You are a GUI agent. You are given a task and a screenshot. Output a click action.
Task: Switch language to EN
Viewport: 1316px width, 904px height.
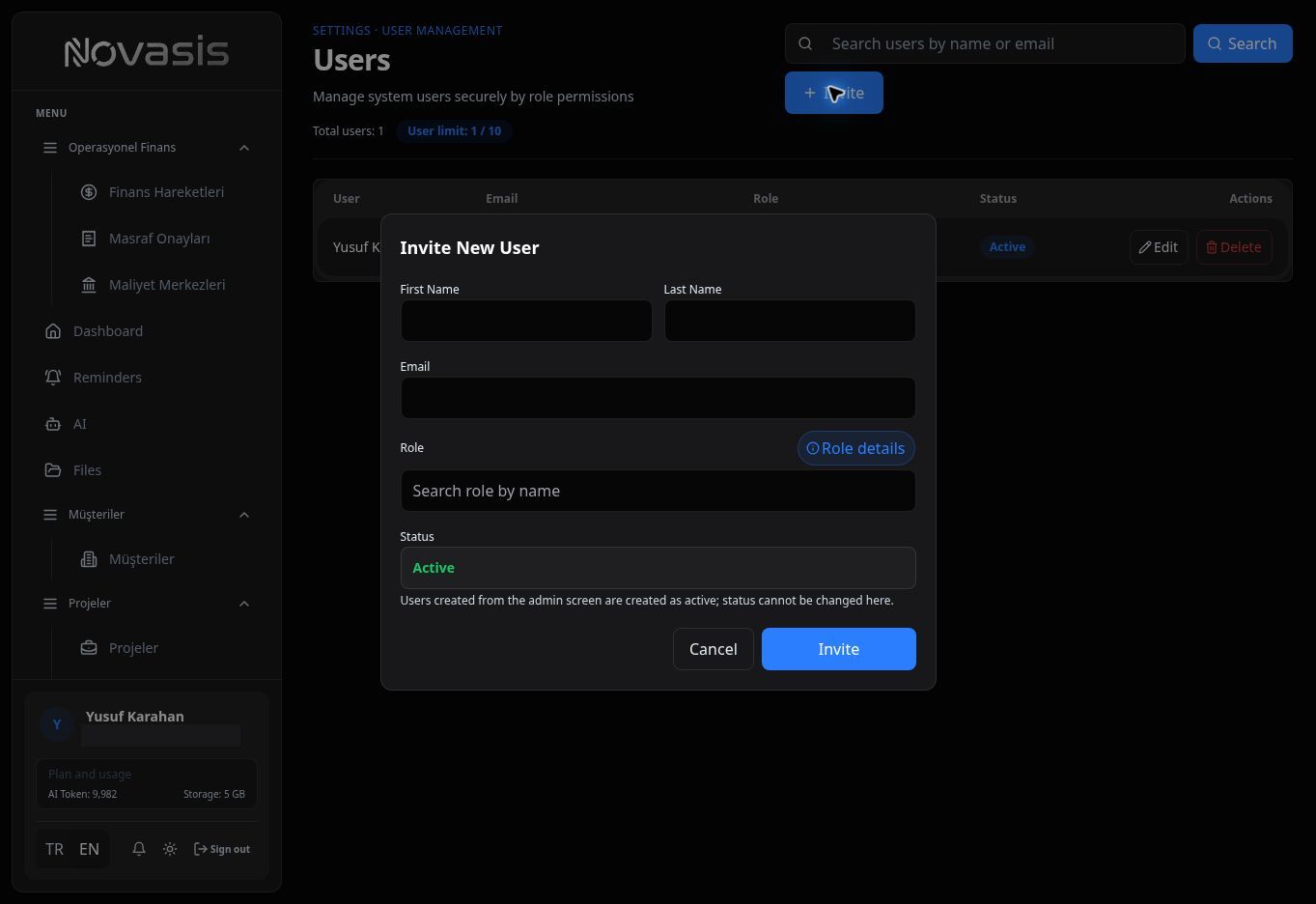pyautogui.click(x=89, y=849)
